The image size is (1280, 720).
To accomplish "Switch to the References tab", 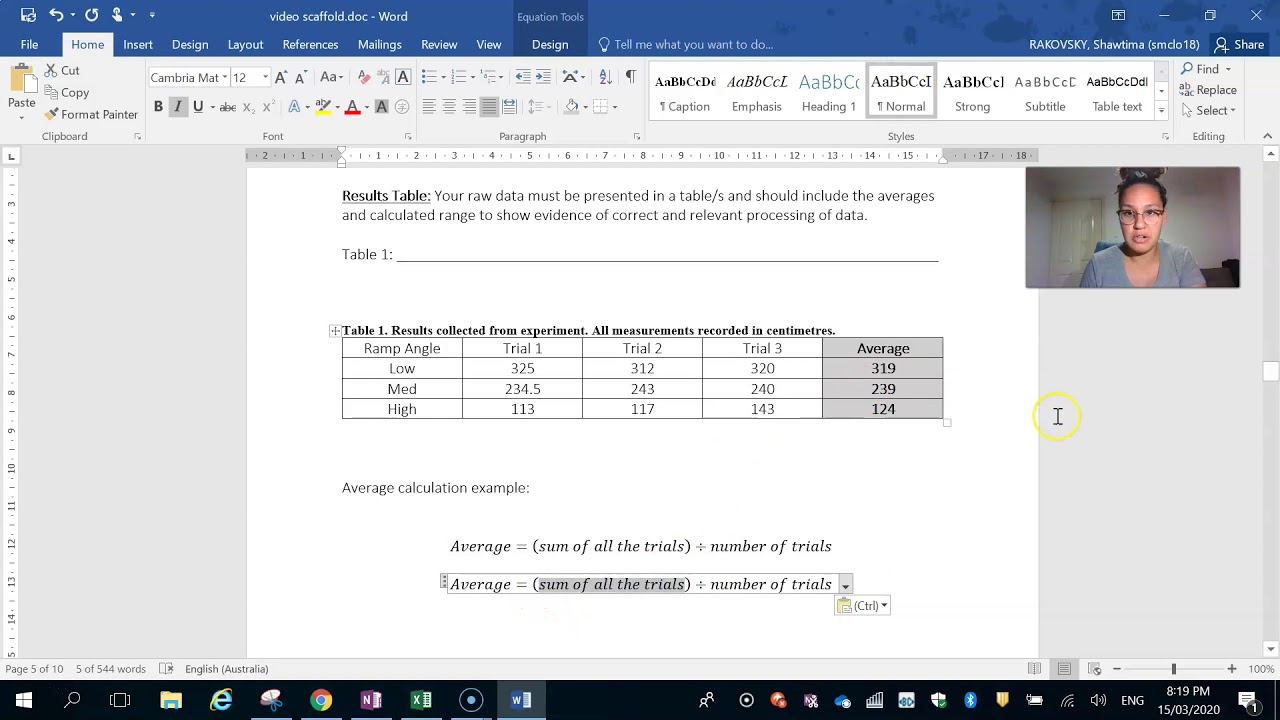I will 310,44.
